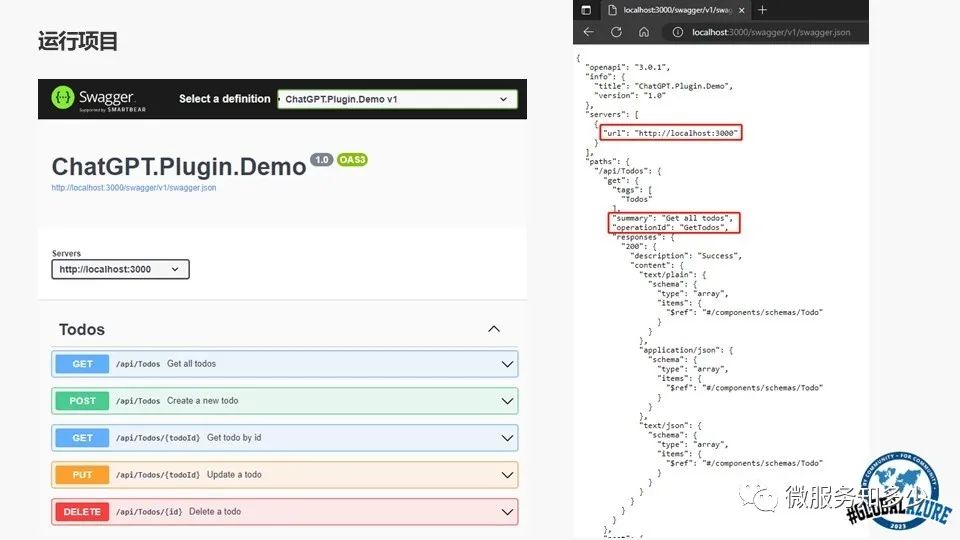Click the site information icon in address bar

678,32
